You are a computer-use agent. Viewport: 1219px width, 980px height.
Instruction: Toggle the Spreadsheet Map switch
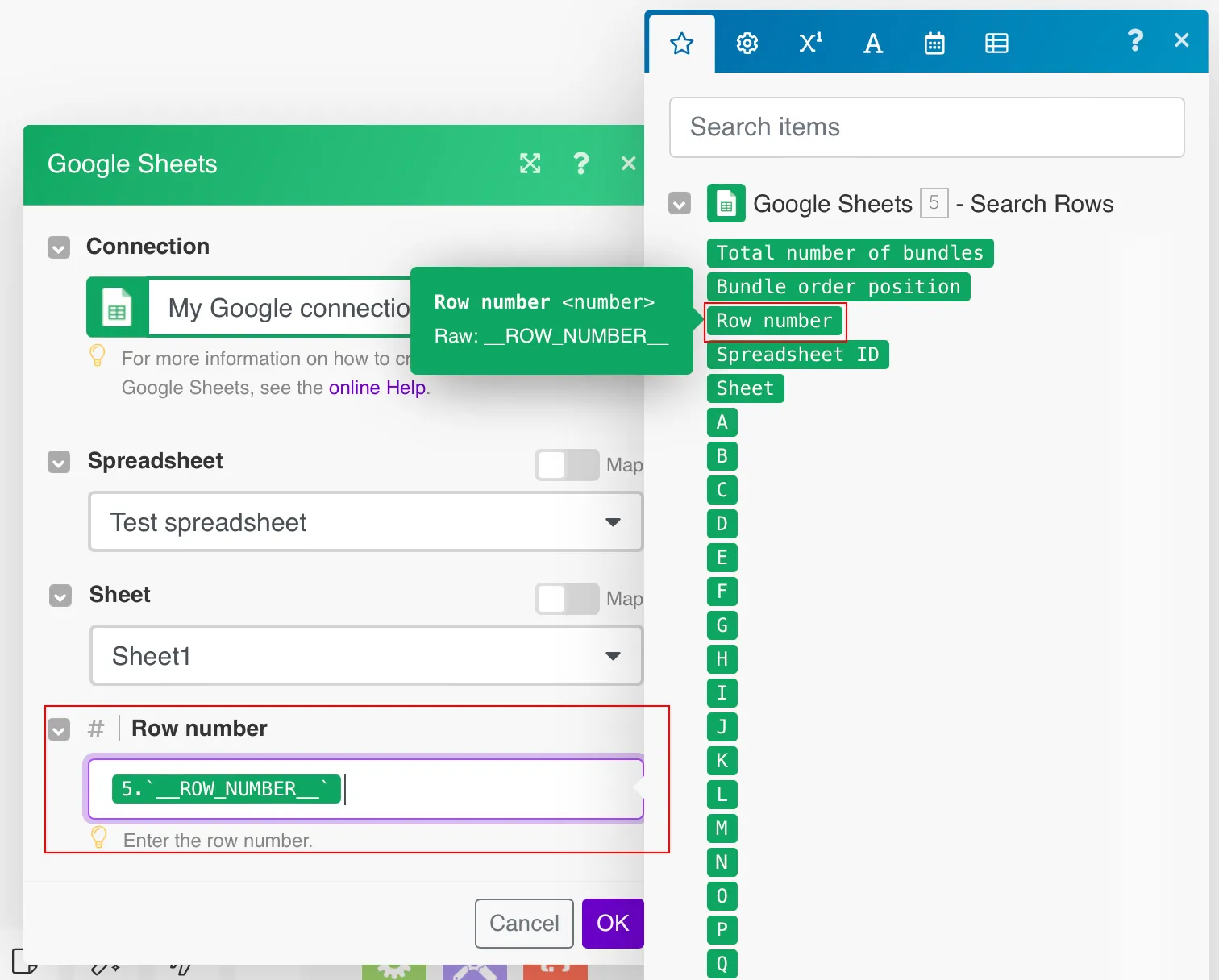coord(568,465)
